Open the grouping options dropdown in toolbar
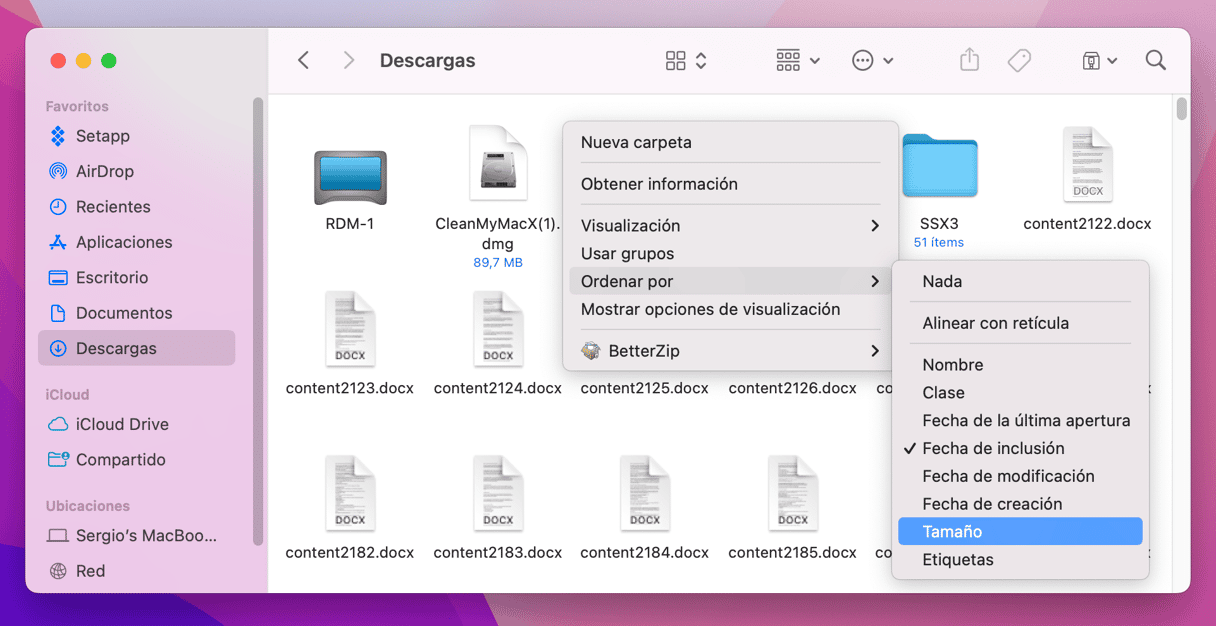This screenshot has width=1216, height=626. pos(798,61)
